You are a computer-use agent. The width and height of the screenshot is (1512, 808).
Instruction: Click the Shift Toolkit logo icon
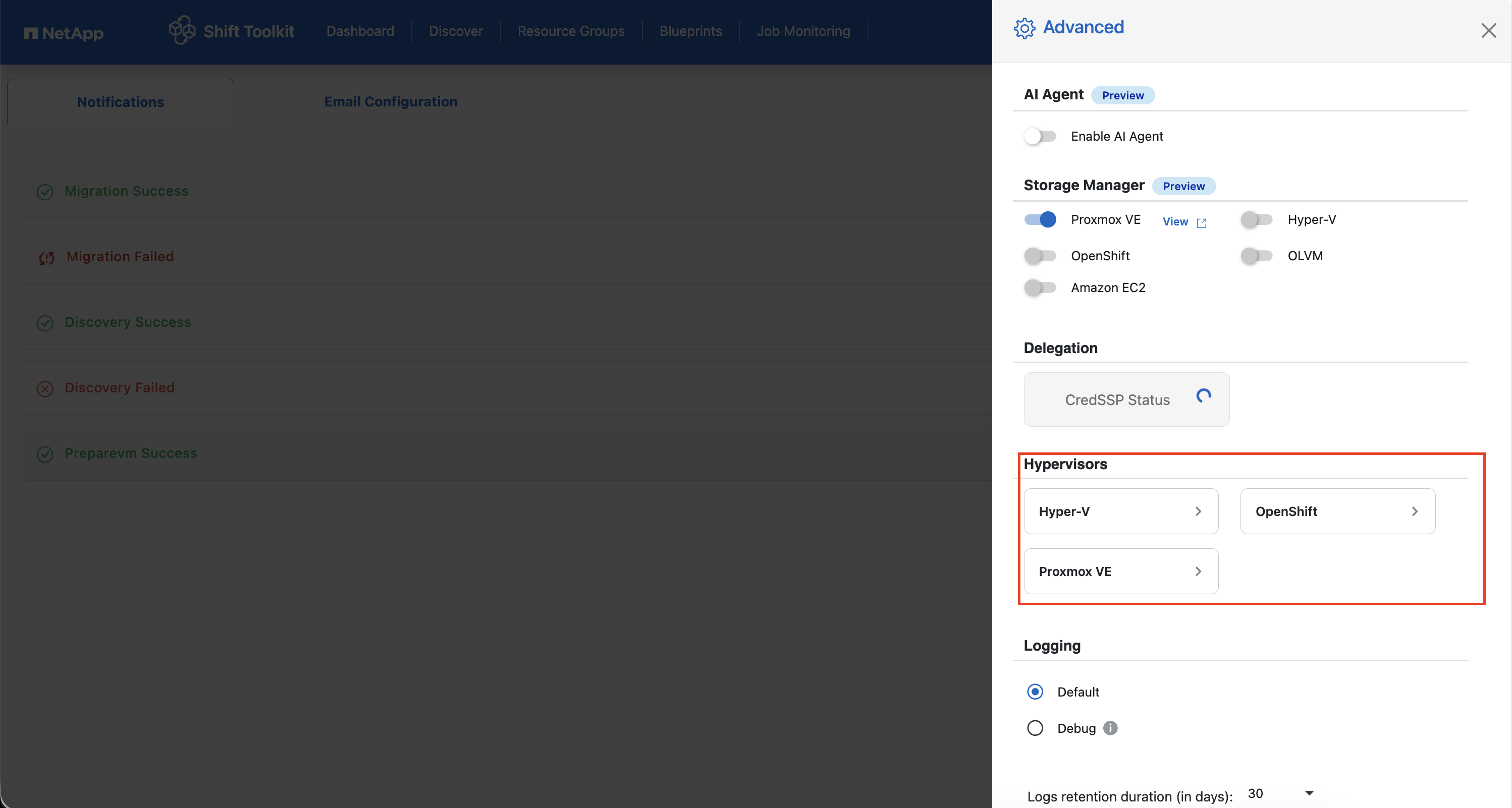[x=182, y=30]
